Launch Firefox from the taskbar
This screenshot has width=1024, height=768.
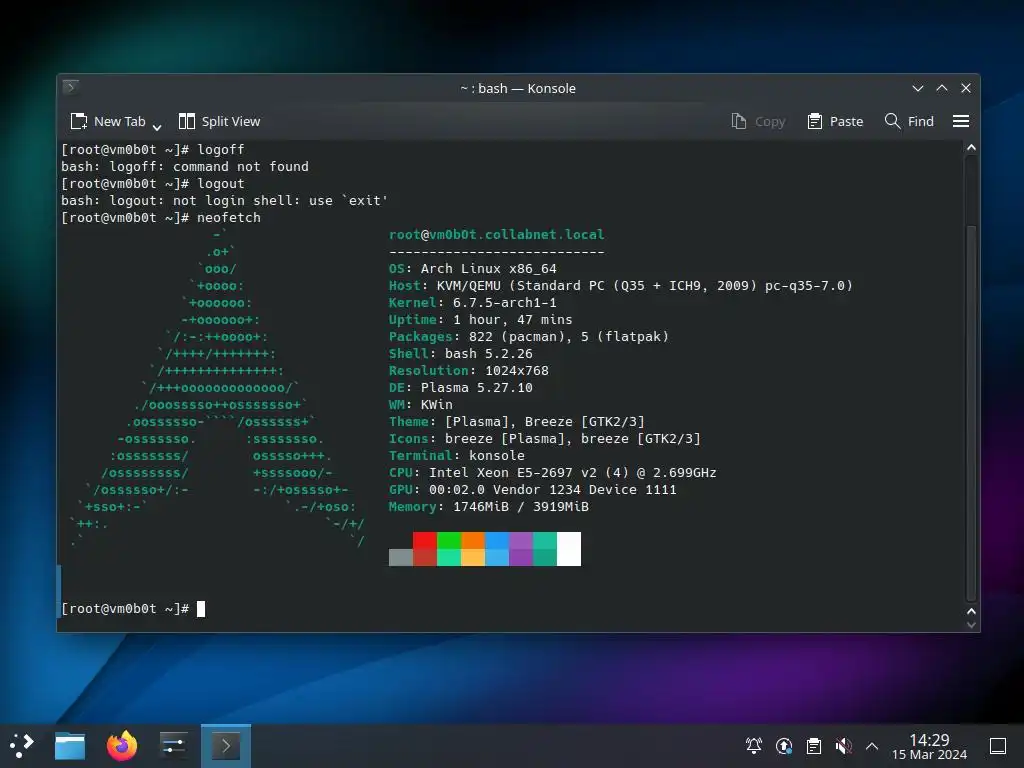point(122,746)
